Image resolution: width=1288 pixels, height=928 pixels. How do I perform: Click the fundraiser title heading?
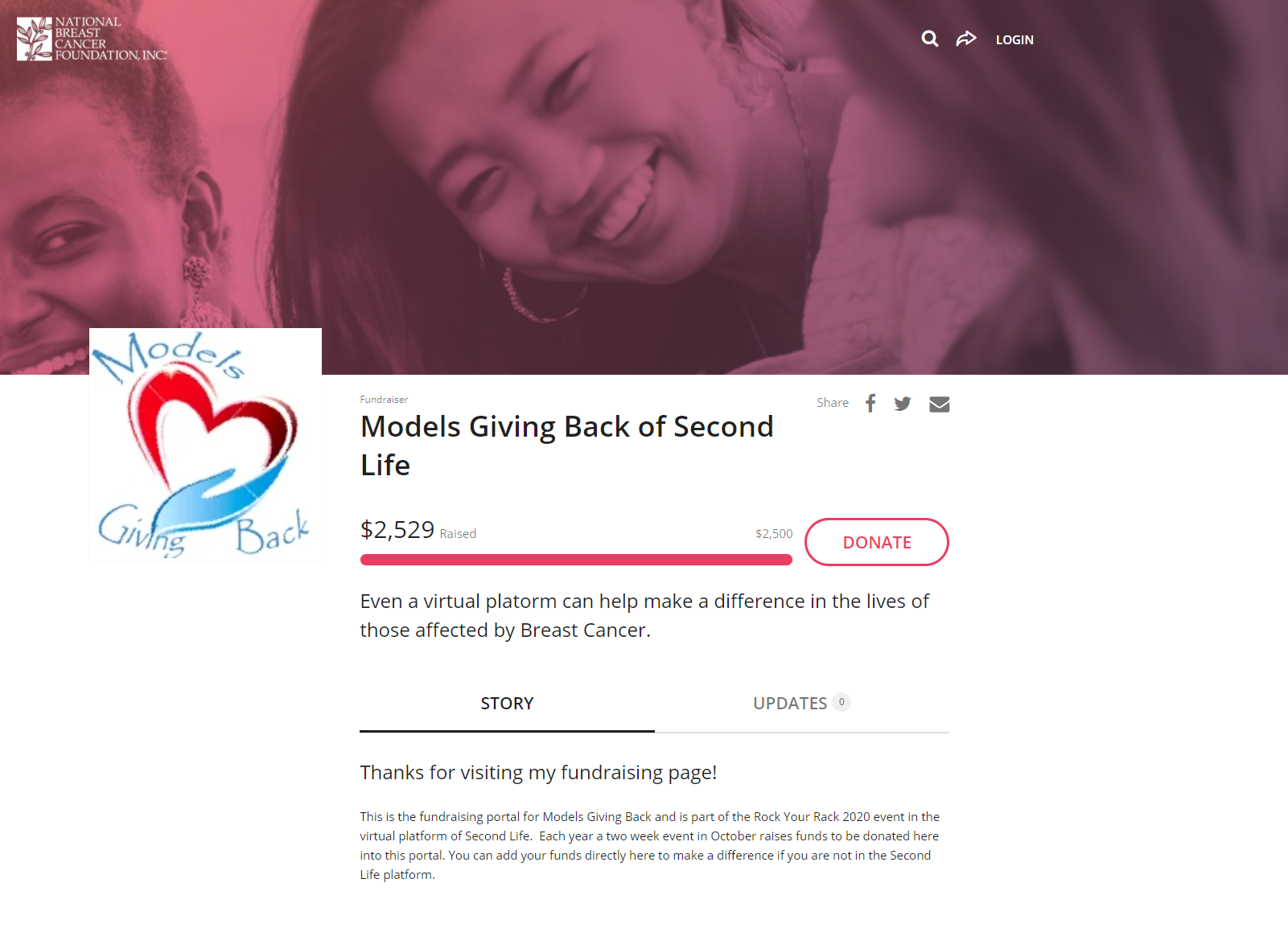point(567,446)
